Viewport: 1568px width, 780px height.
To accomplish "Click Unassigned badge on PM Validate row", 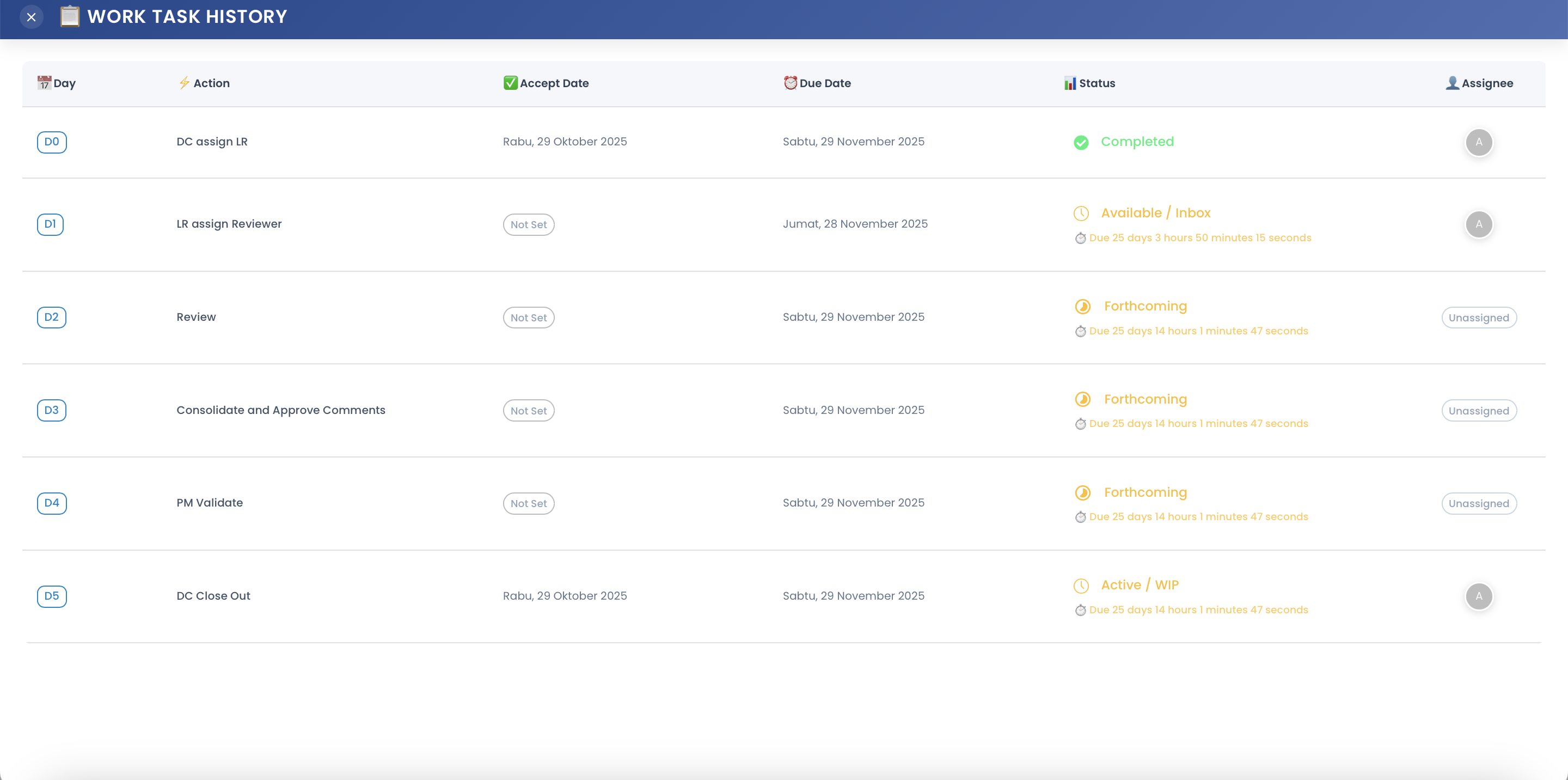I will pyautogui.click(x=1479, y=503).
